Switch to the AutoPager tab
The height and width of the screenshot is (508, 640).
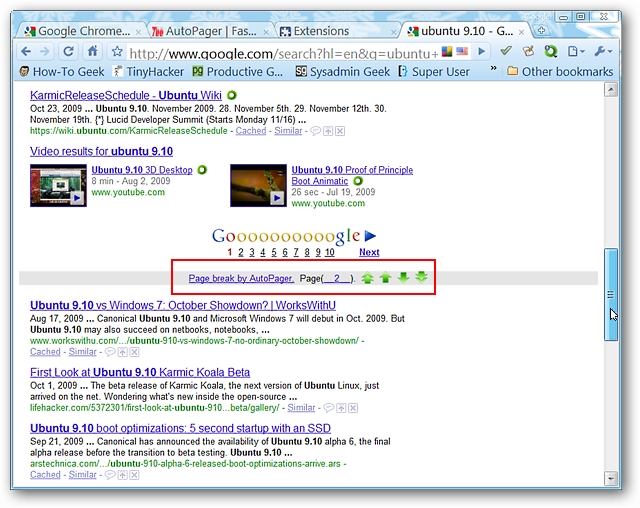[x=209, y=31]
